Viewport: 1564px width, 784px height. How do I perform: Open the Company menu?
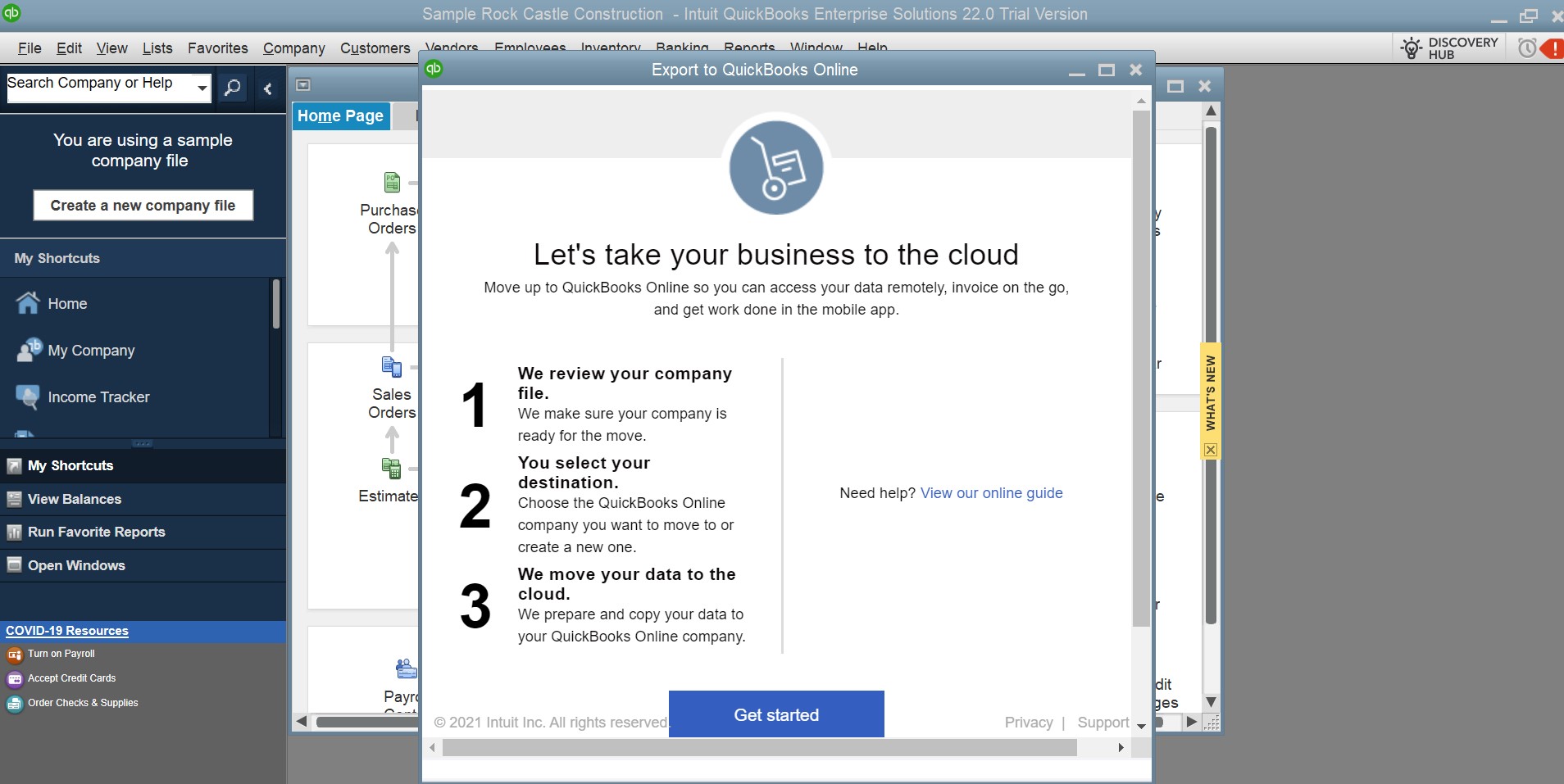[x=294, y=48]
